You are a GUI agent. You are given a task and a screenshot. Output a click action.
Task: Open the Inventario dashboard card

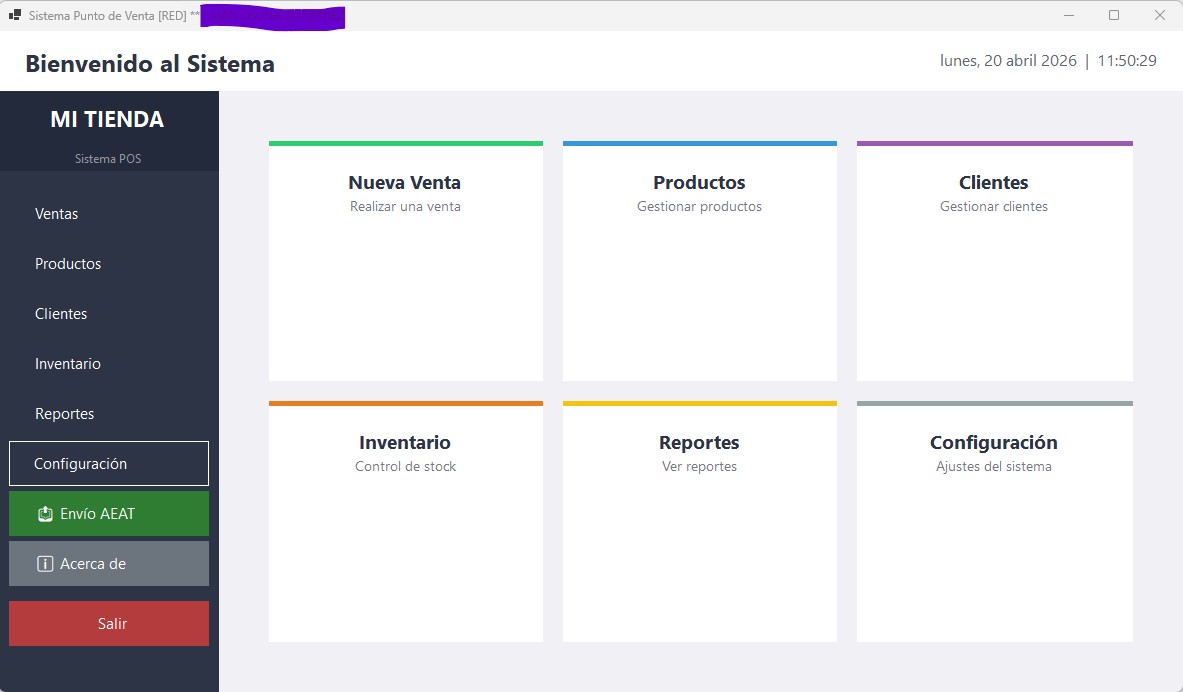tap(406, 521)
